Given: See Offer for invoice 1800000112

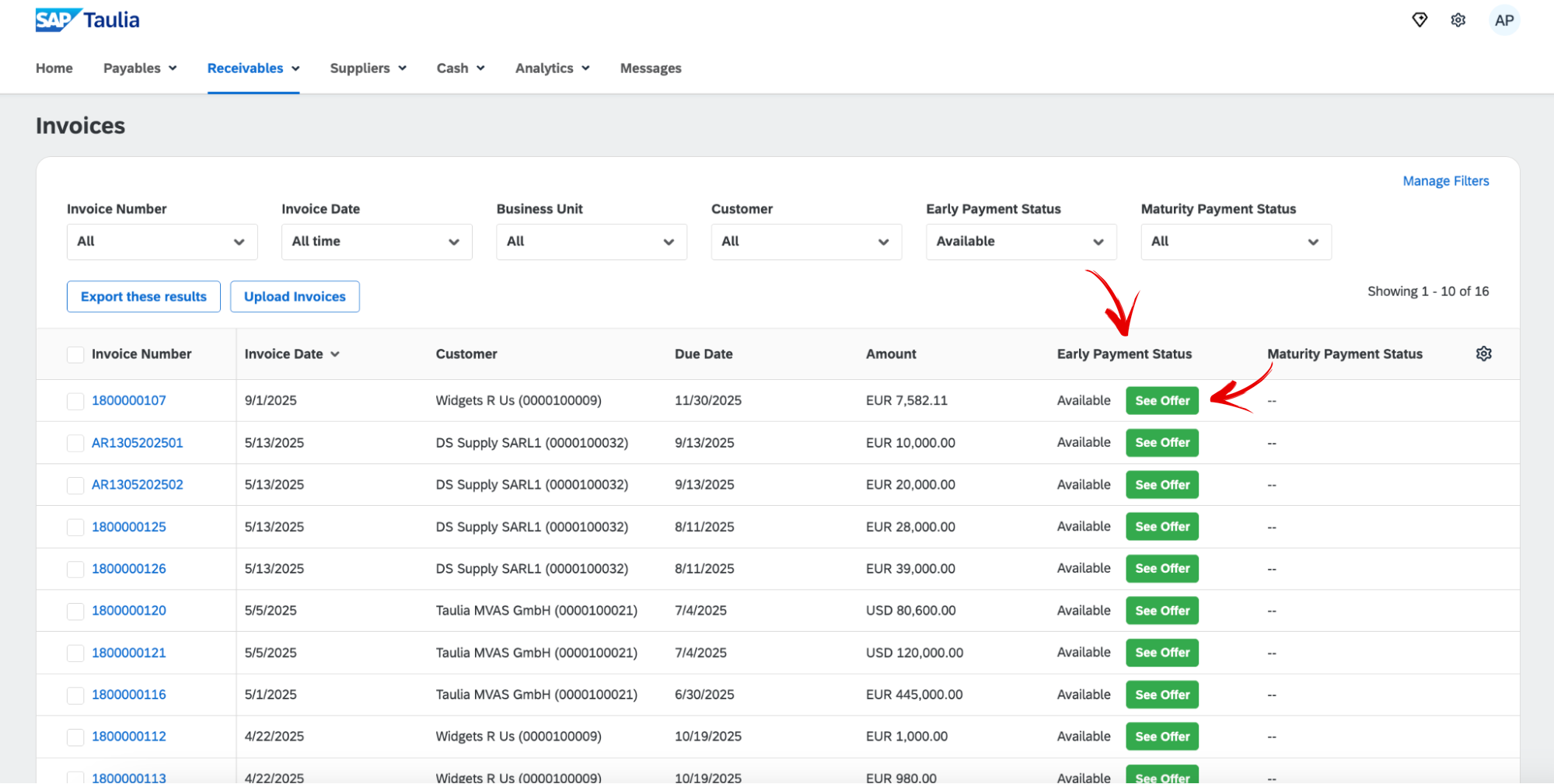Looking at the screenshot, I should click(1162, 737).
